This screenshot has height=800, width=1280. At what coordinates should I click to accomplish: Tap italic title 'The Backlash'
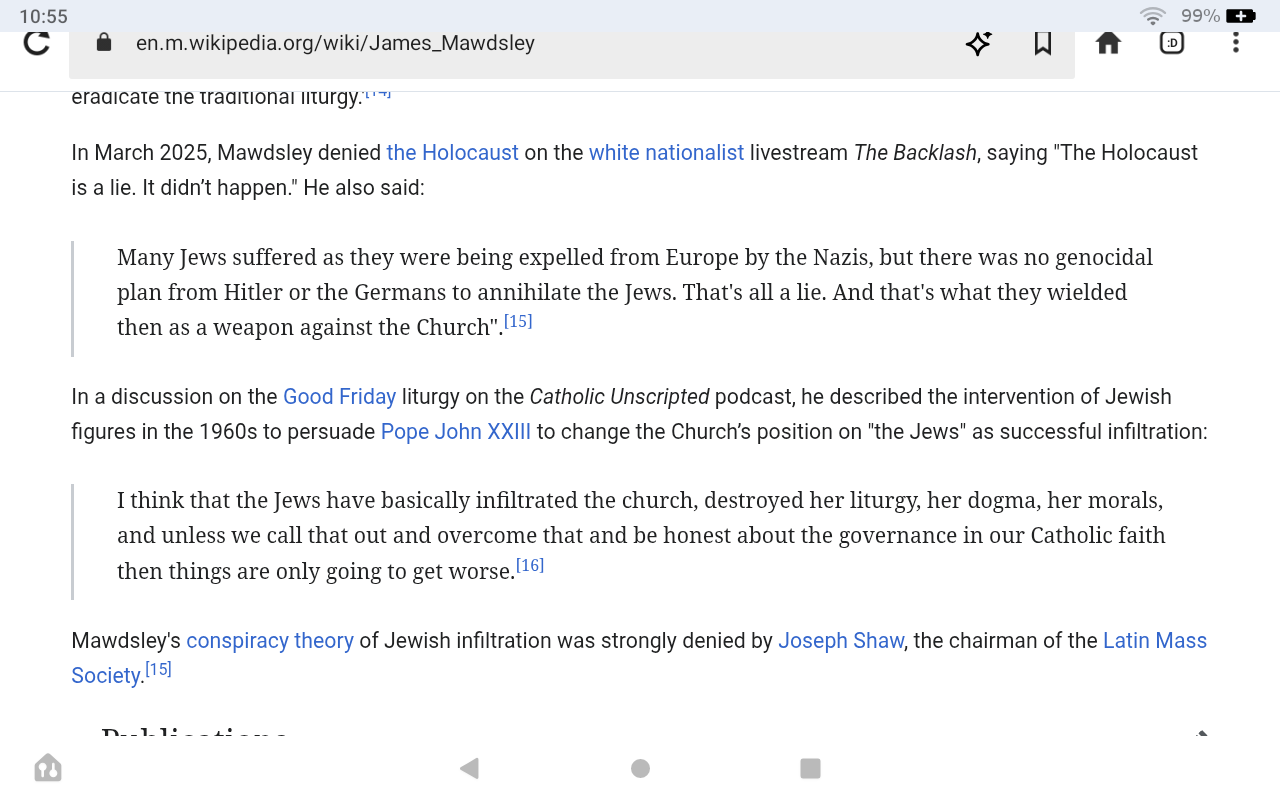[x=915, y=153]
